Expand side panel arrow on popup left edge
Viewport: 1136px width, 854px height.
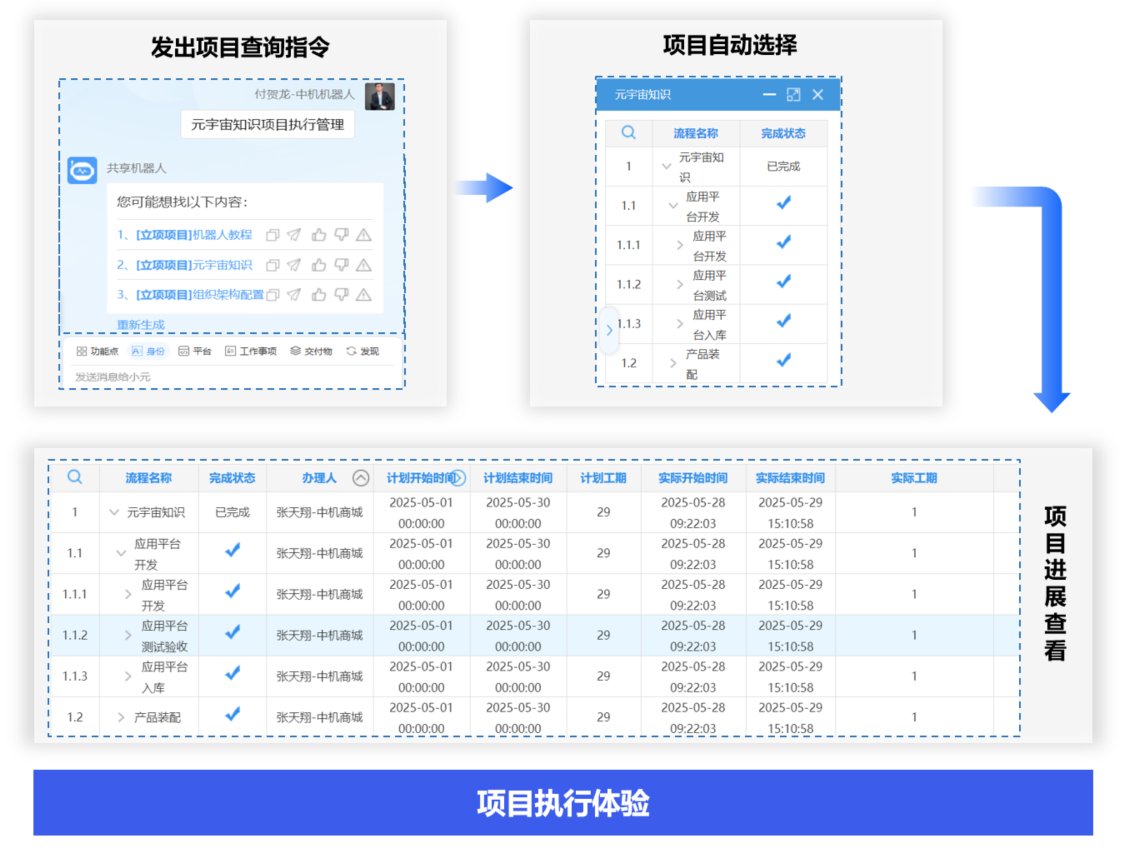coord(609,330)
